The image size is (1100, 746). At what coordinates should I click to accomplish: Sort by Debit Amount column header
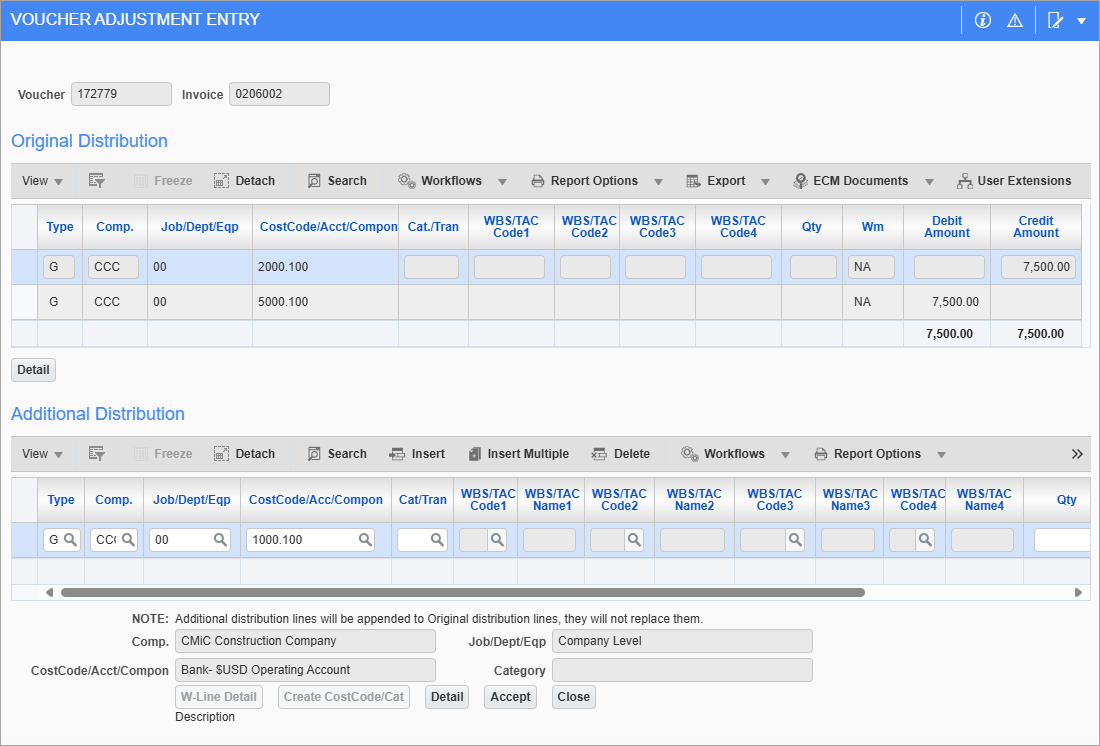(x=946, y=227)
